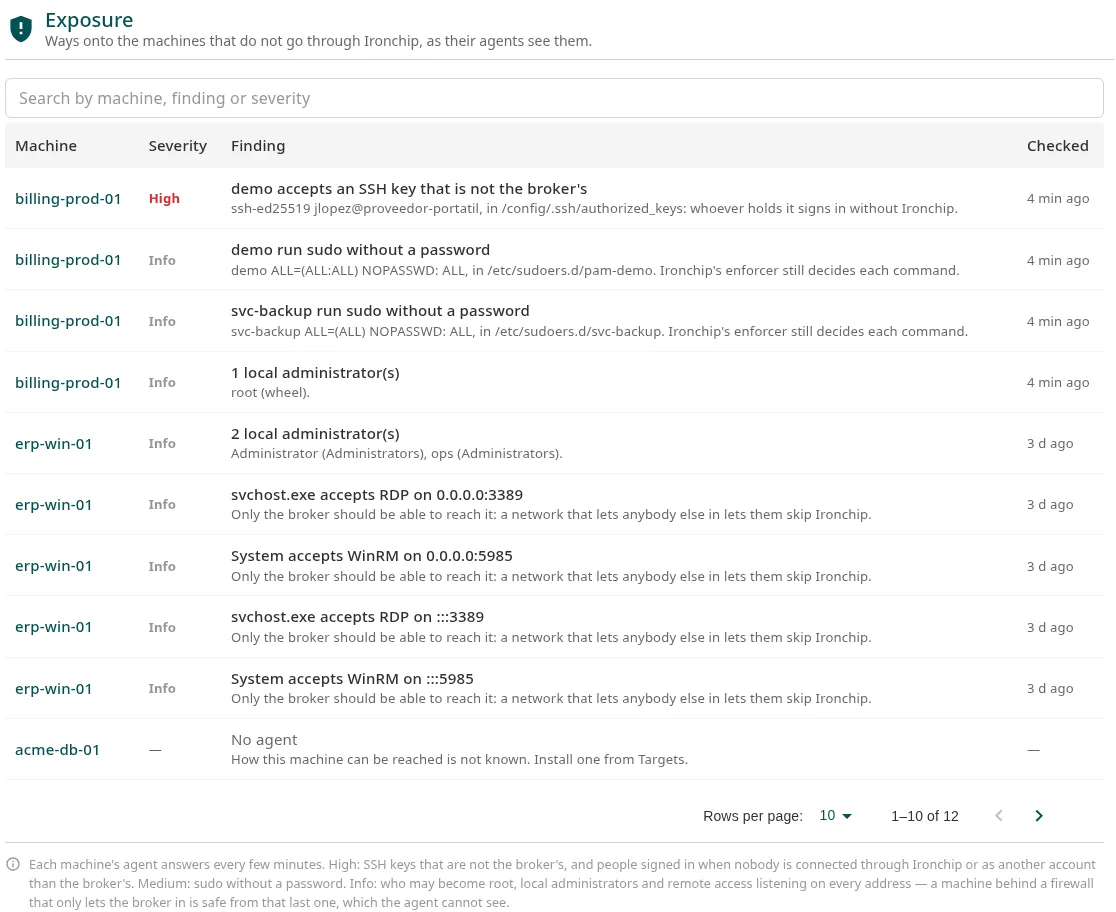Select 'svchost.exe accepts RDP on 0.0.0.0:3389'
The height and width of the screenshot is (912, 1116).
coord(377,495)
